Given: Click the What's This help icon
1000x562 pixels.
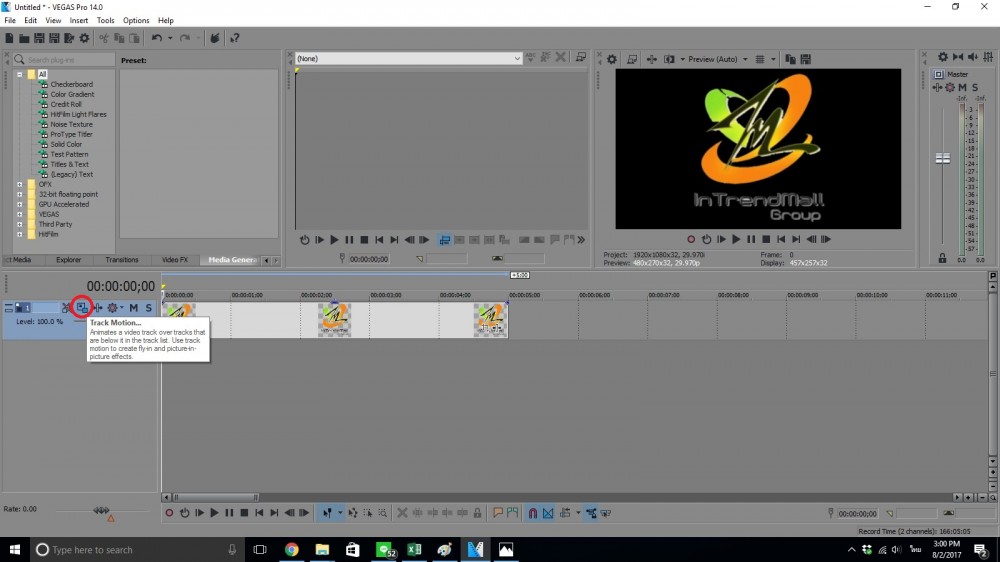Looking at the screenshot, I should (235, 38).
